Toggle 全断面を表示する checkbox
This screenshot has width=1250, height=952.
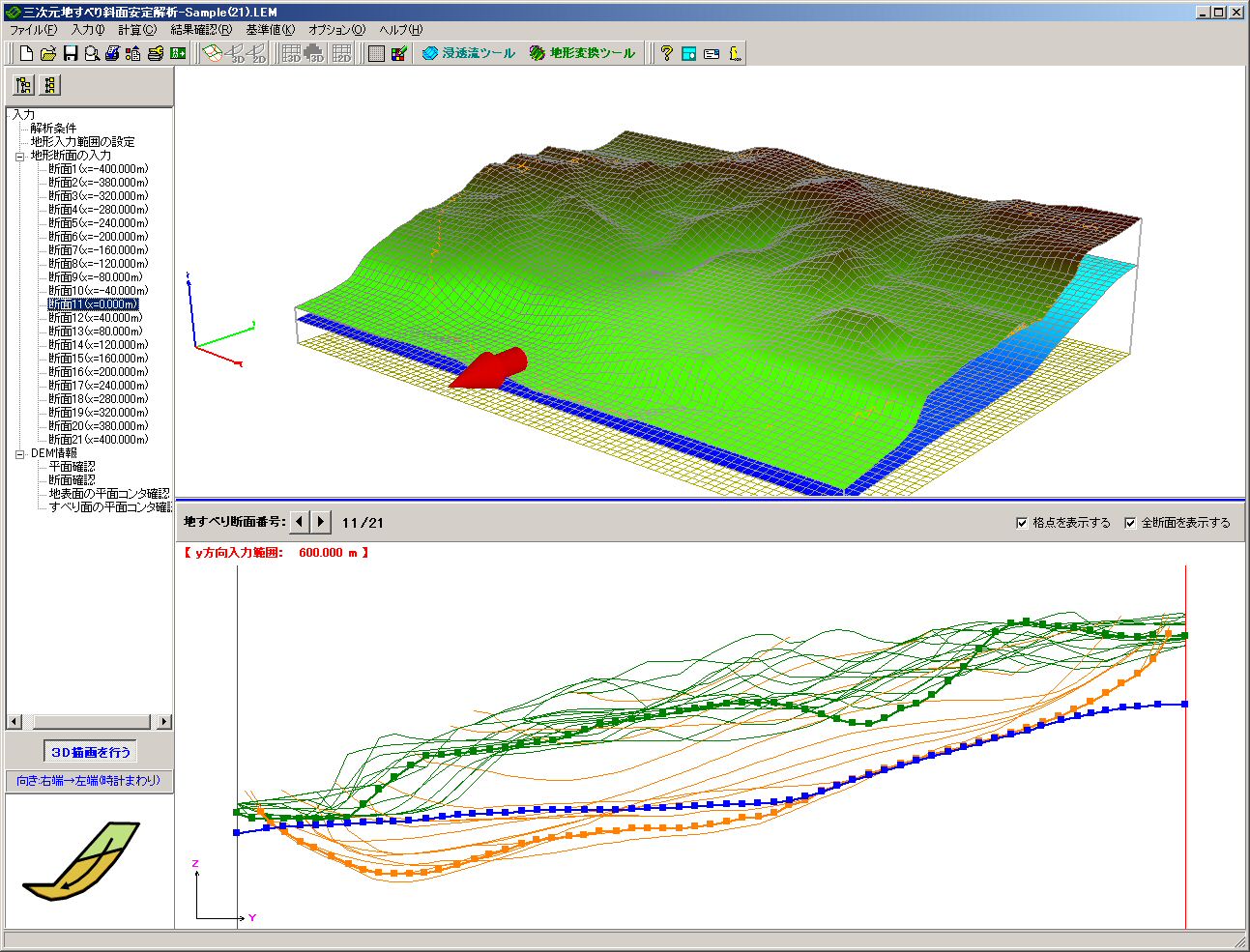pos(1130,523)
